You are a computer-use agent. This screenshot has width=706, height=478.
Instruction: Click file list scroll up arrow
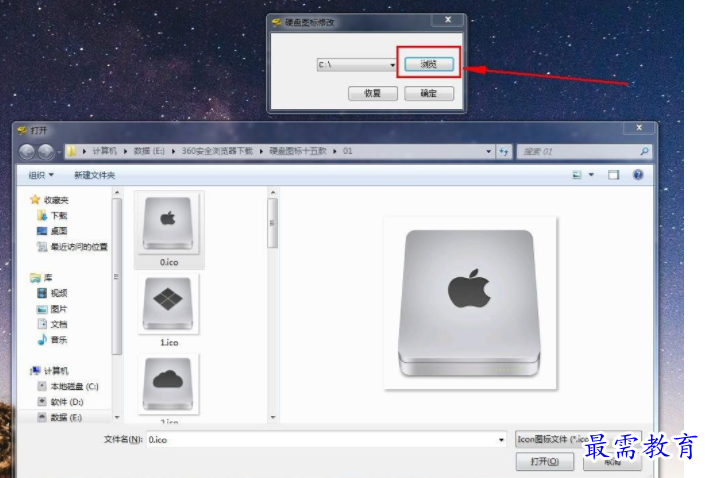pos(273,193)
